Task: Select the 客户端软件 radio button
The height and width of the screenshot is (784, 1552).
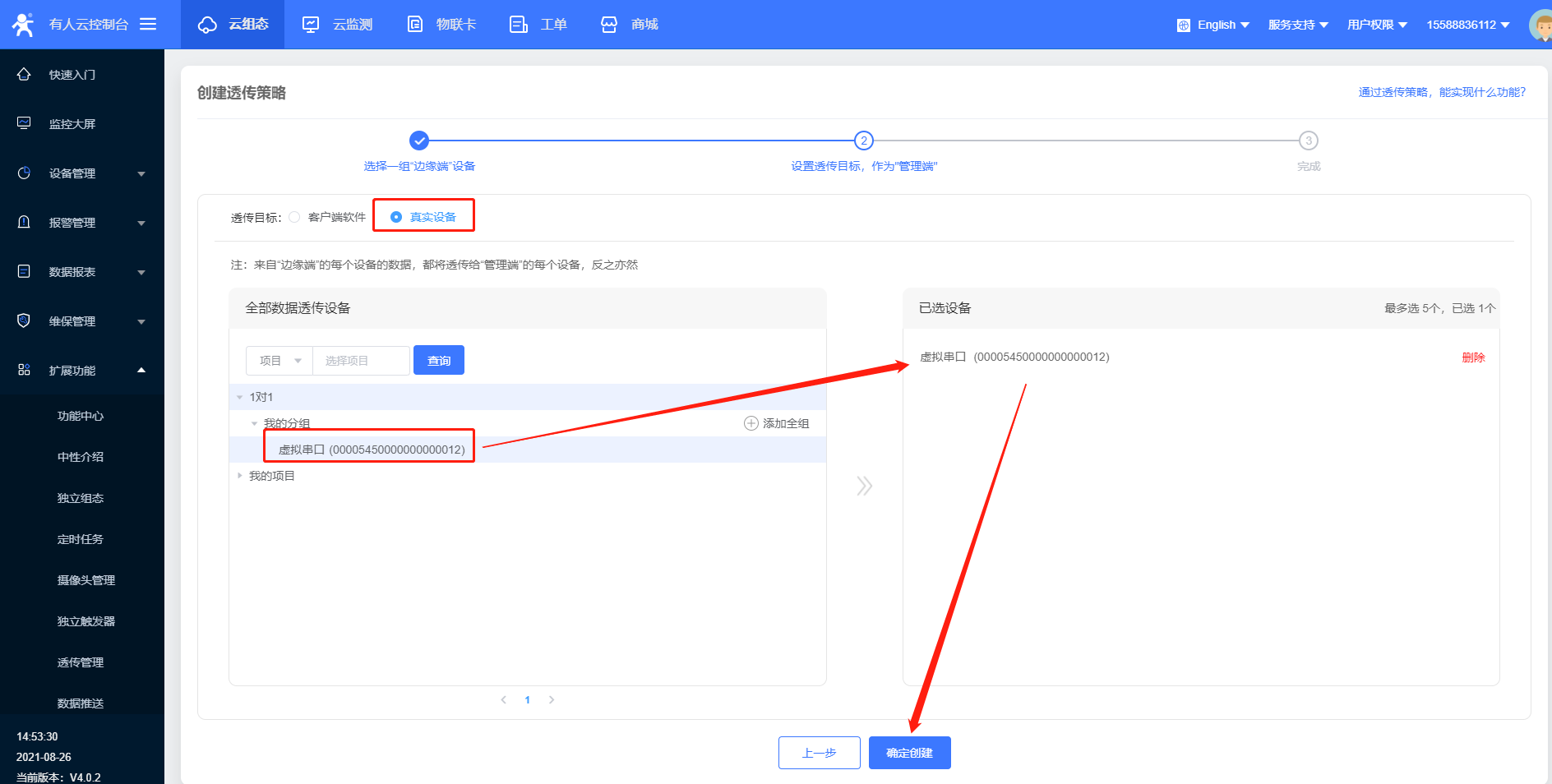Action: pyautogui.click(x=294, y=217)
